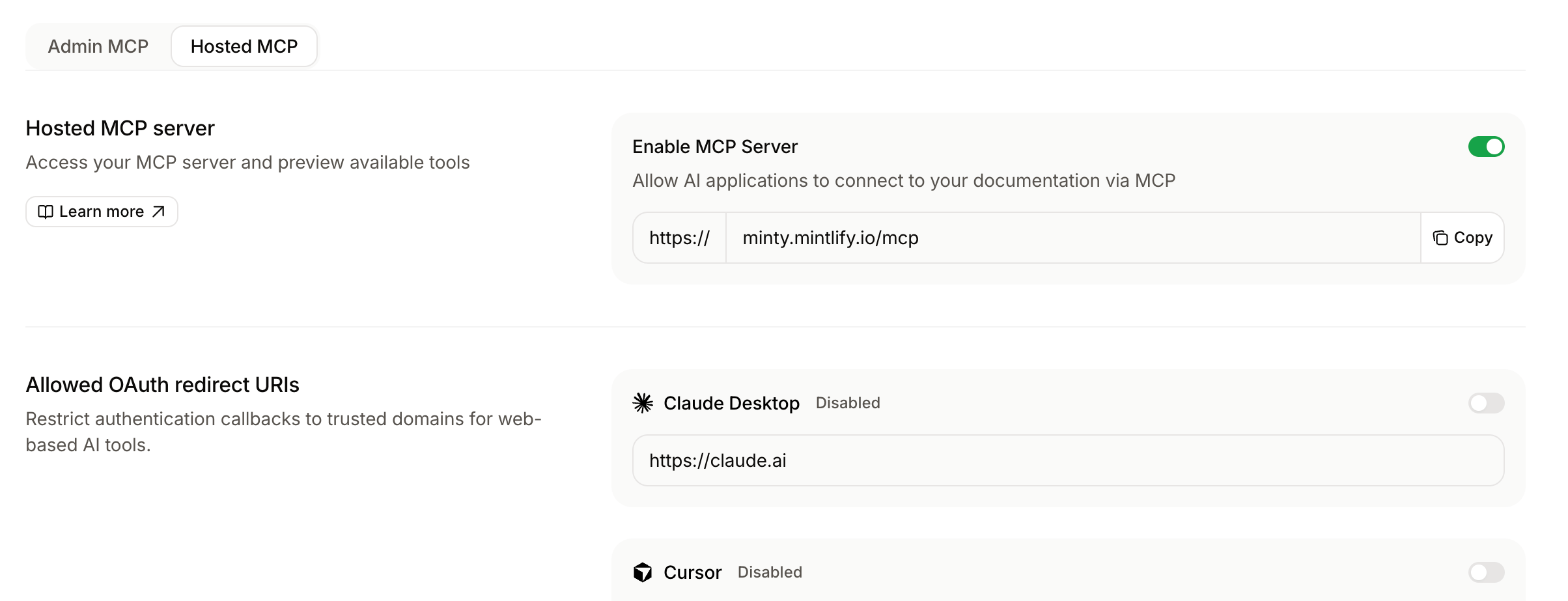The height and width of the screenshot is (601, 1568).
Task: Click the https:// prefix label
Action: (680, 238)
